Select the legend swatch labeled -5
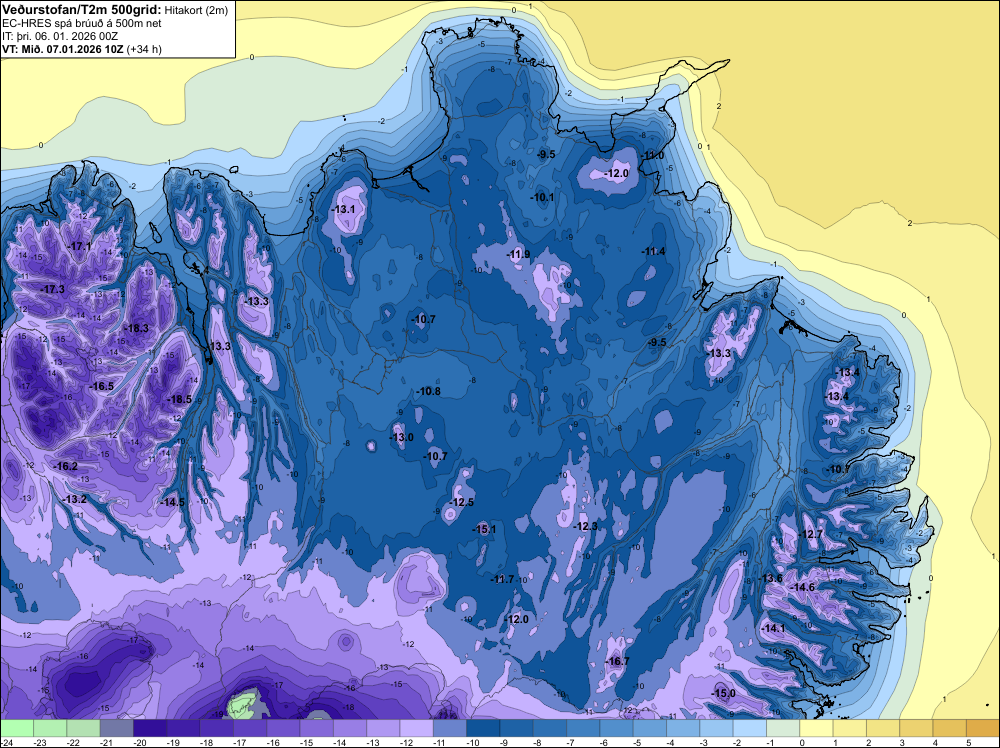The height and width of the screenshot is (748, 1000). 650,728
